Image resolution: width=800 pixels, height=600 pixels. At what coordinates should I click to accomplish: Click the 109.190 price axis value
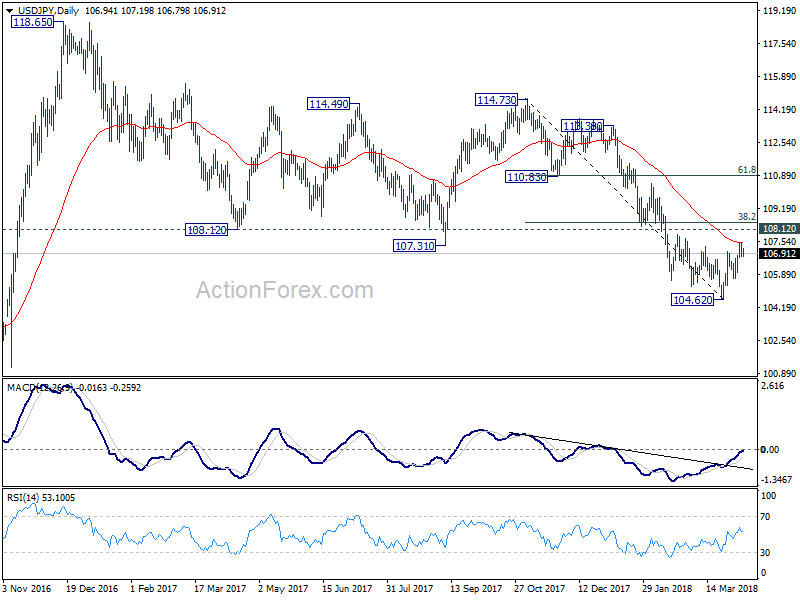779,209
